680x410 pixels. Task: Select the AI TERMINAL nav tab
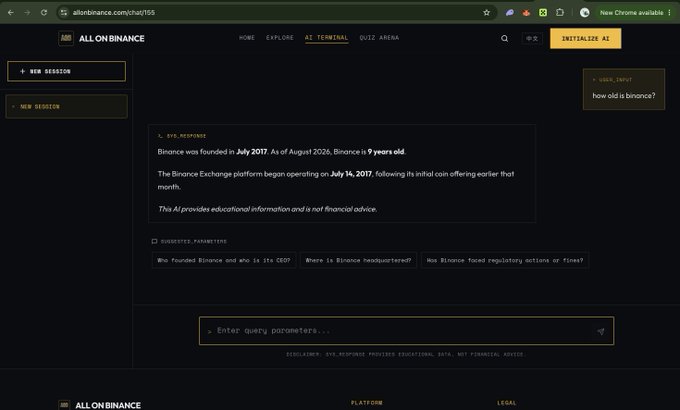(327, 38)
